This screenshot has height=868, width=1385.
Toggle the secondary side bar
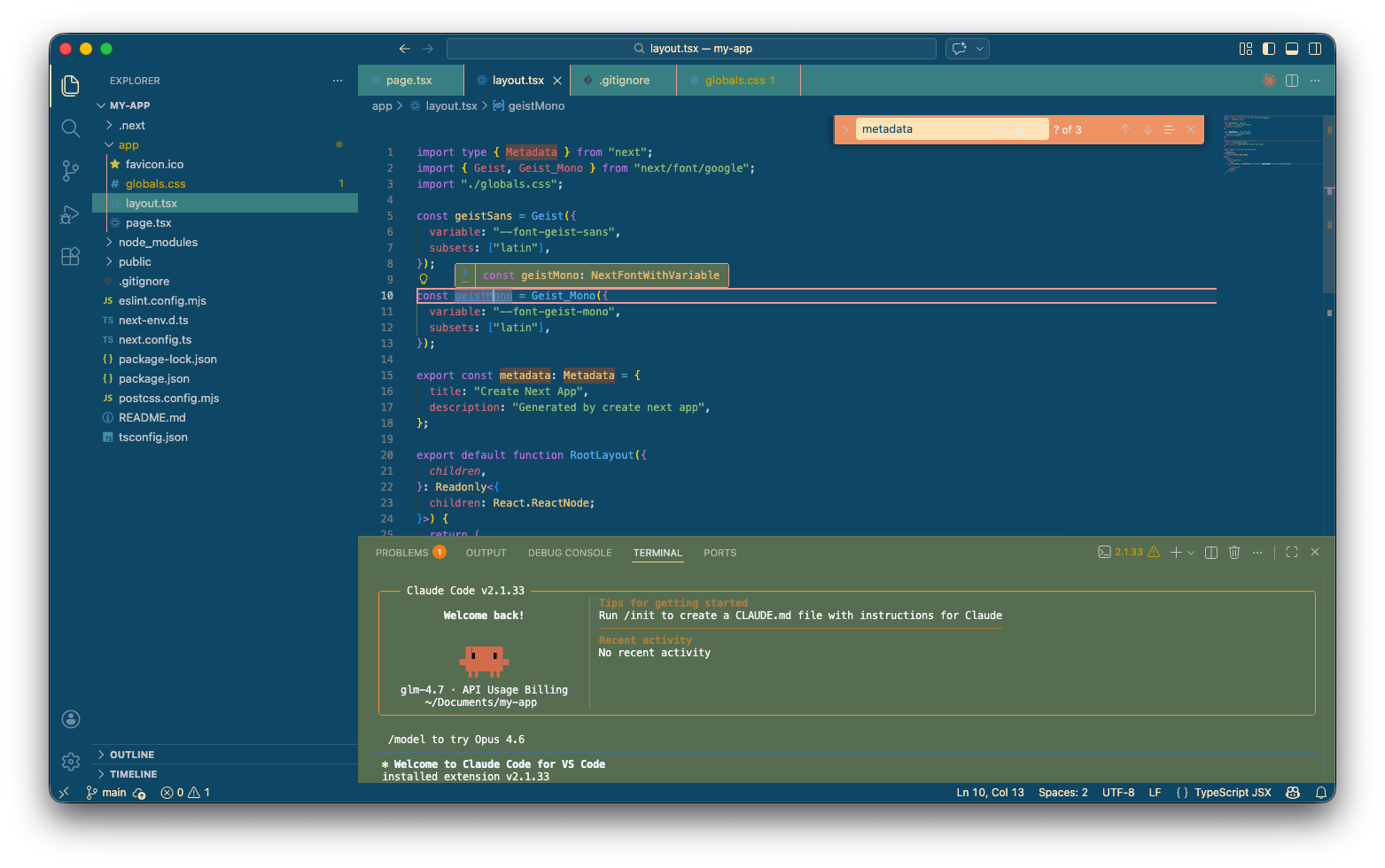click(x=1315, y=49)
